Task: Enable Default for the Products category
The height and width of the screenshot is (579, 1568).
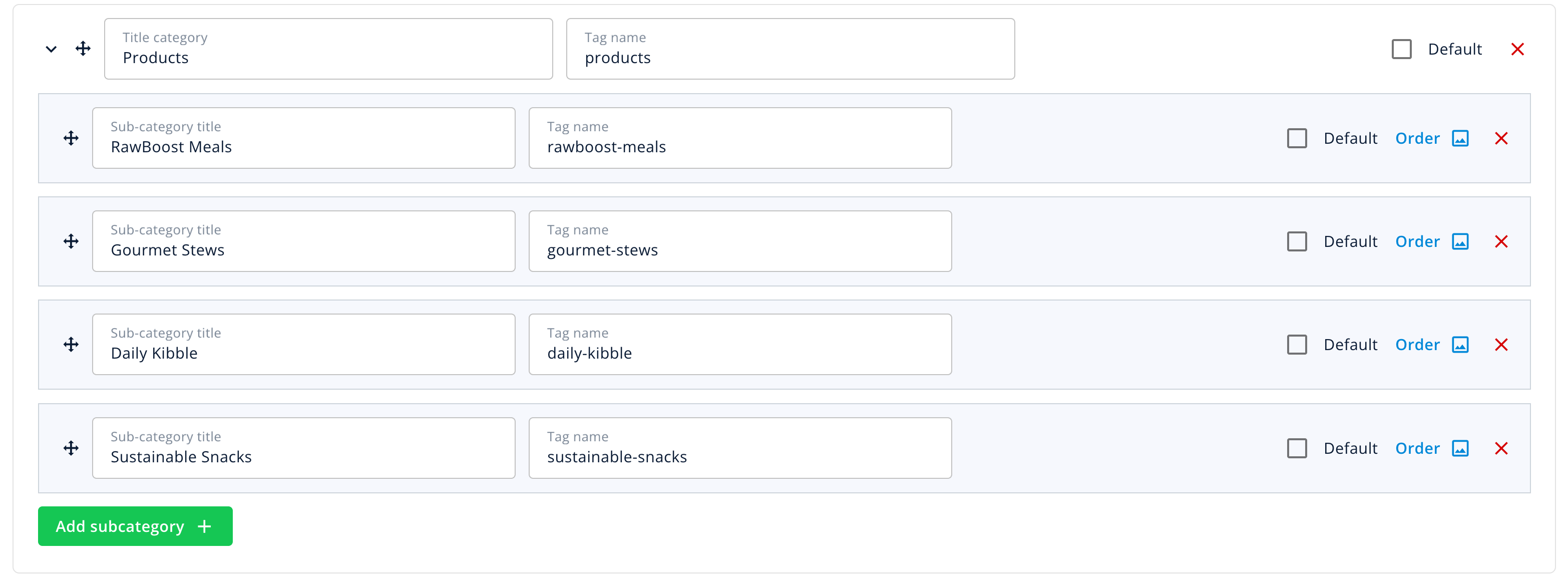Action: click(x=1402, y=48)
